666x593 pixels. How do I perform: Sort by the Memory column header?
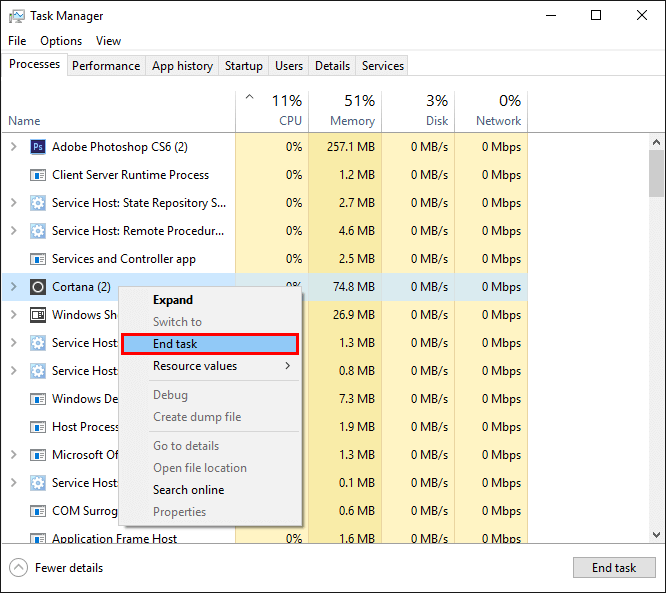pos(345,112)
